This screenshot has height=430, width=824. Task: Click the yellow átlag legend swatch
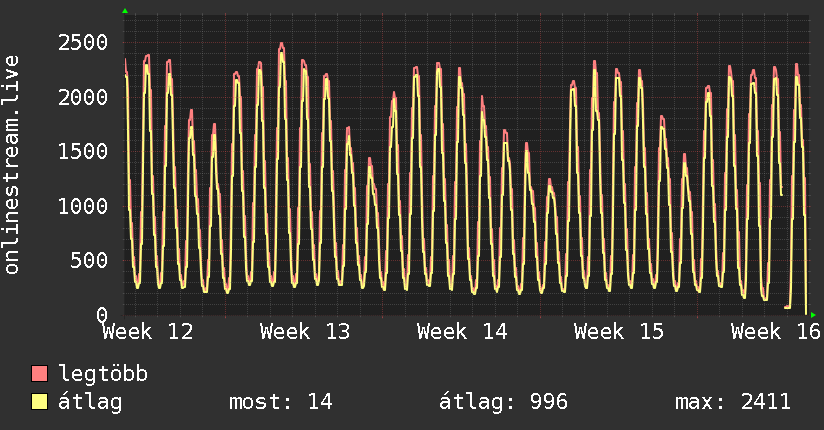[x=39, y=402]
